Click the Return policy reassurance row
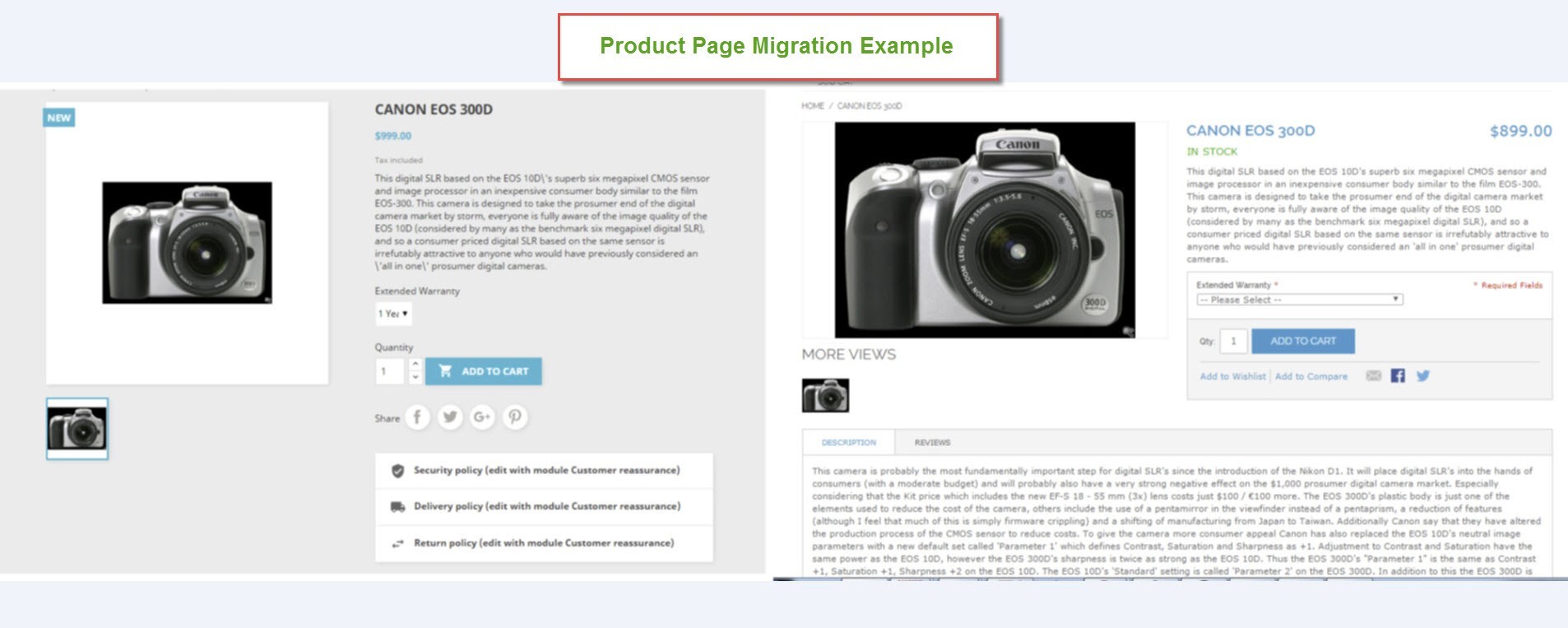Image resolution: width=1568 pixels, height=628 pixels. 544,543
